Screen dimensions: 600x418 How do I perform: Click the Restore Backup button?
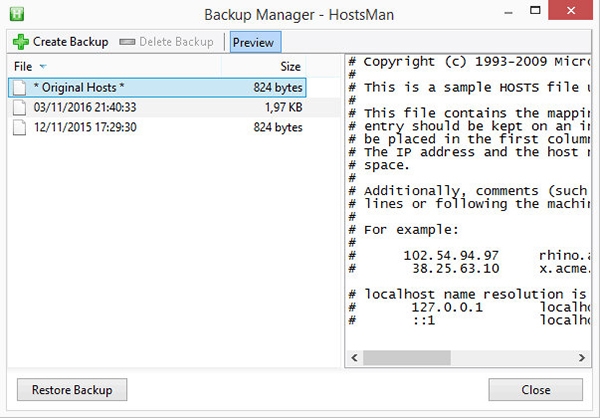tap(72, 390)
